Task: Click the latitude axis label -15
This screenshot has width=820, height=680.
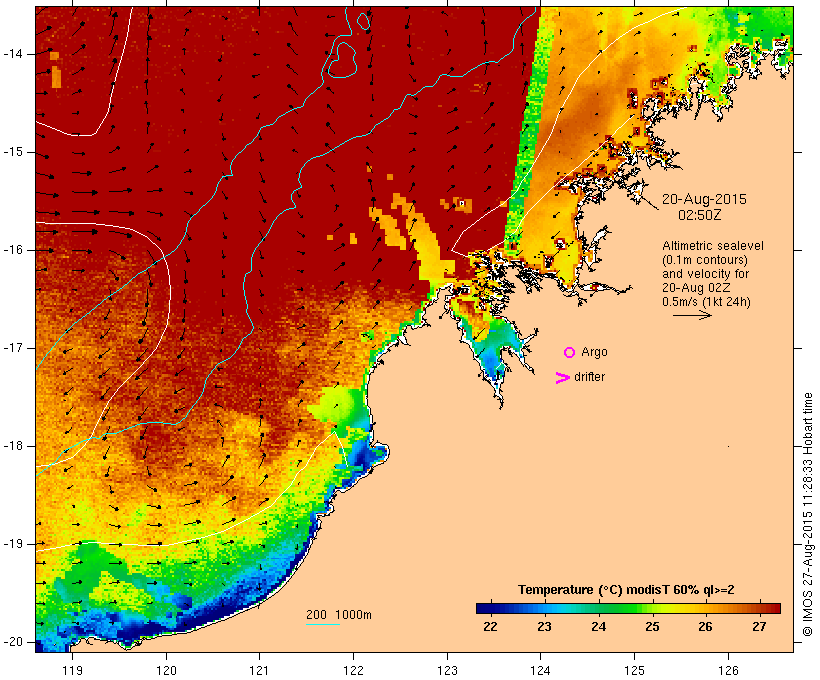Action: click(x=13, y=152)
